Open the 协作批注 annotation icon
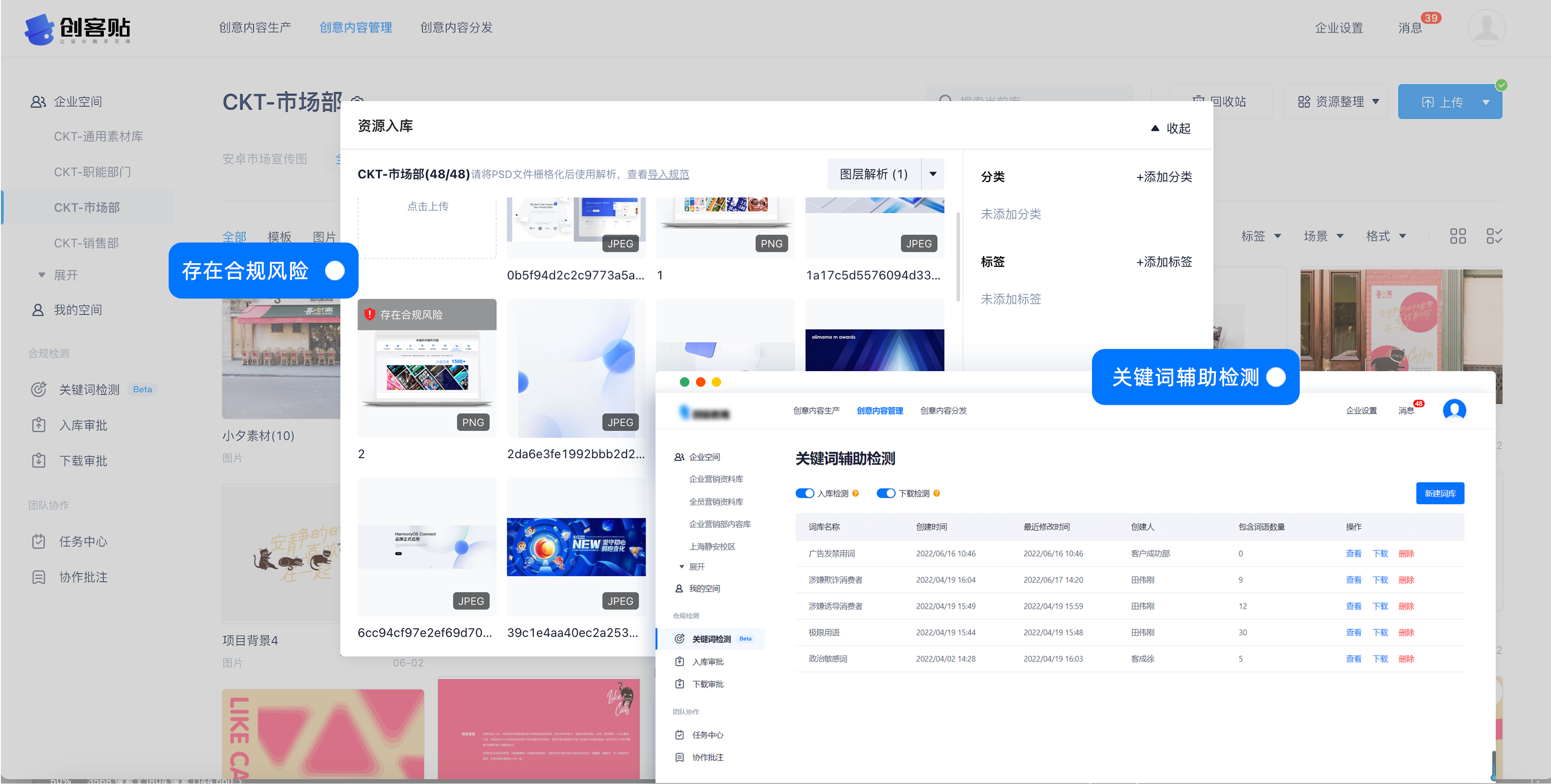The image size is (1551, 784). (39, 576)
